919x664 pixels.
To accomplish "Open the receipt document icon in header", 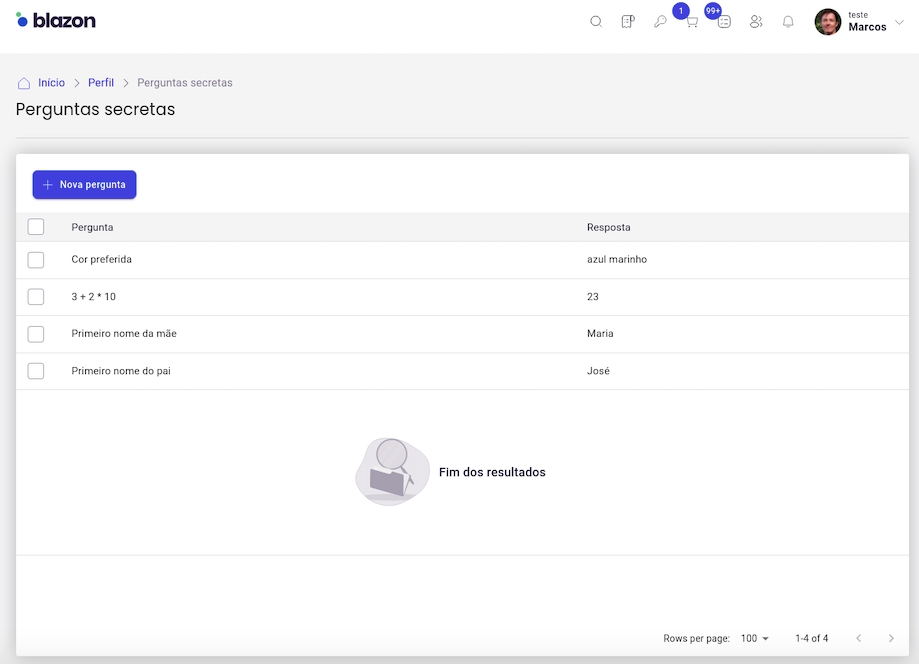I will click(x=628, y=22).
